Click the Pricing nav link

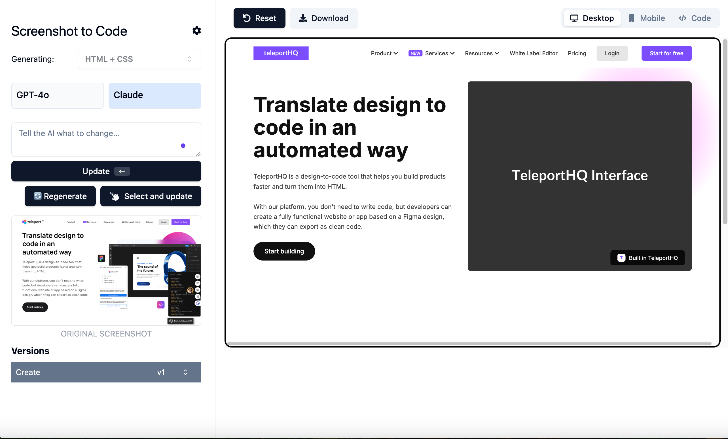point(577,53)
